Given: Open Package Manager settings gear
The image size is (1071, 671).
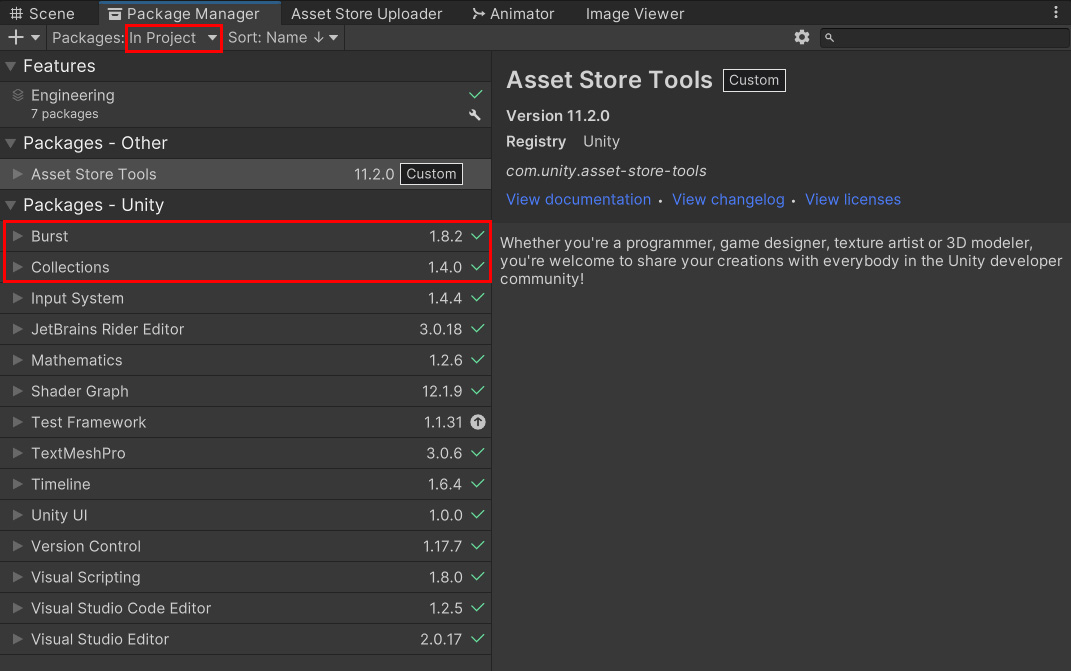Looking at the screenshot, I should tap(802, 37).
